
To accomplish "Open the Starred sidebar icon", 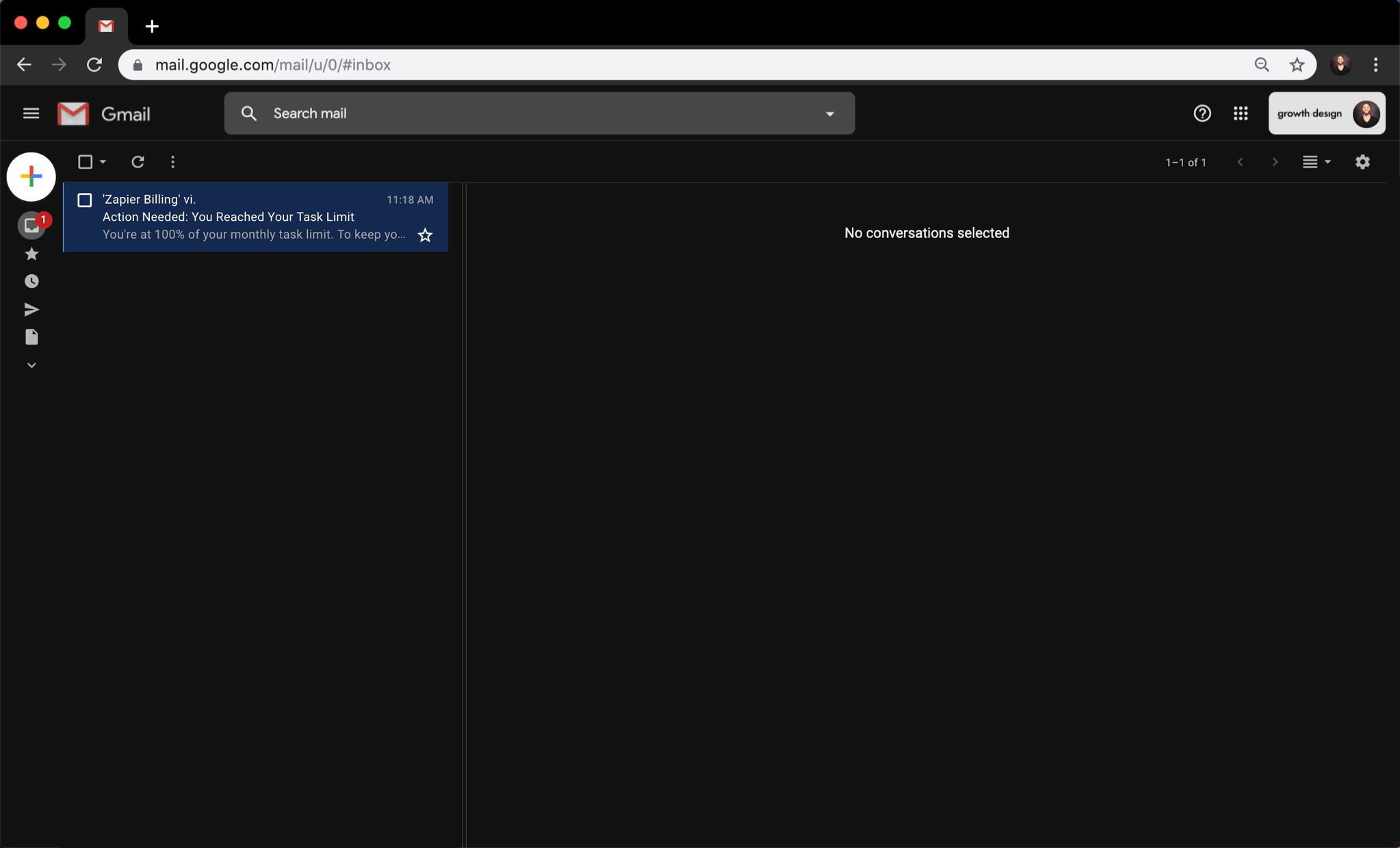I will 31,254.
